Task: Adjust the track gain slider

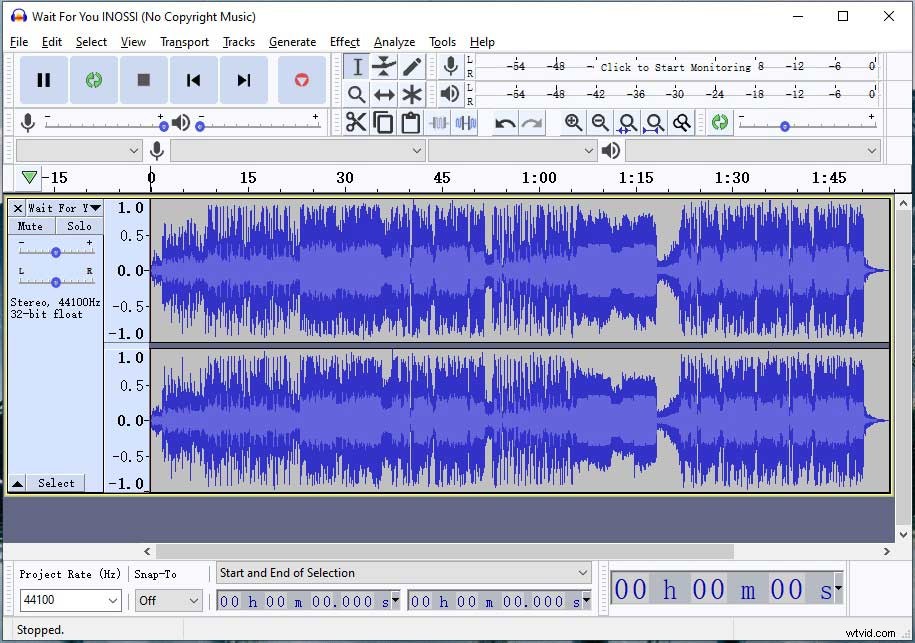Action: pyautogui.click(x=56, y=251)
